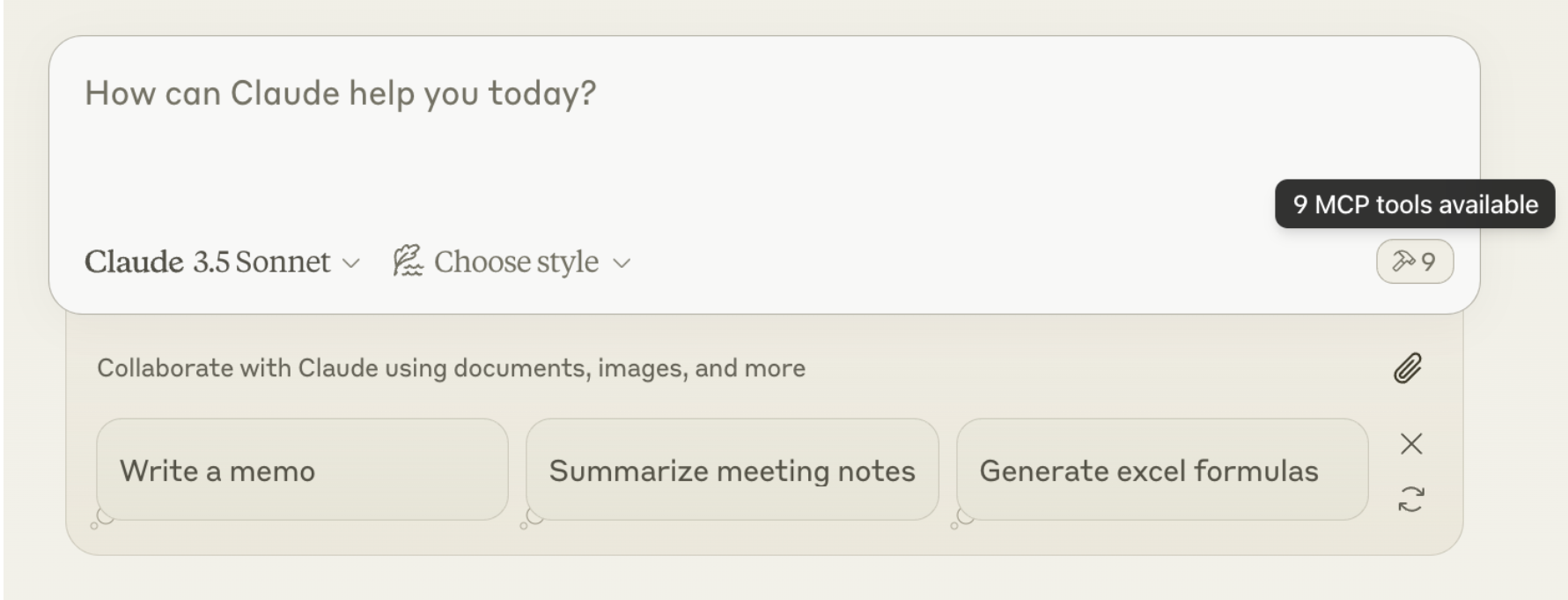This screenshot has height=600, width=1568.
Task: Attach a file using paperclip icon
Action: tap(1408, 368)
